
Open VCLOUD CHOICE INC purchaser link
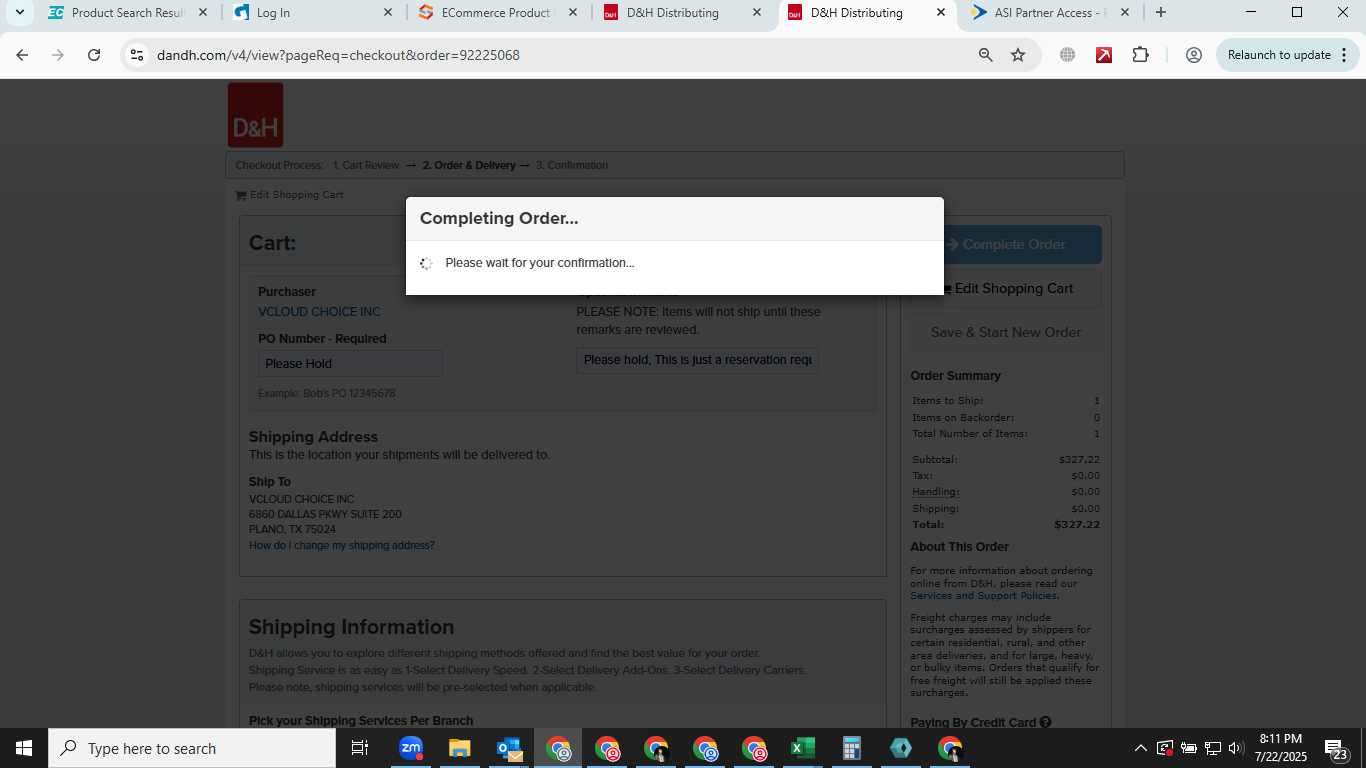[319, 312]
